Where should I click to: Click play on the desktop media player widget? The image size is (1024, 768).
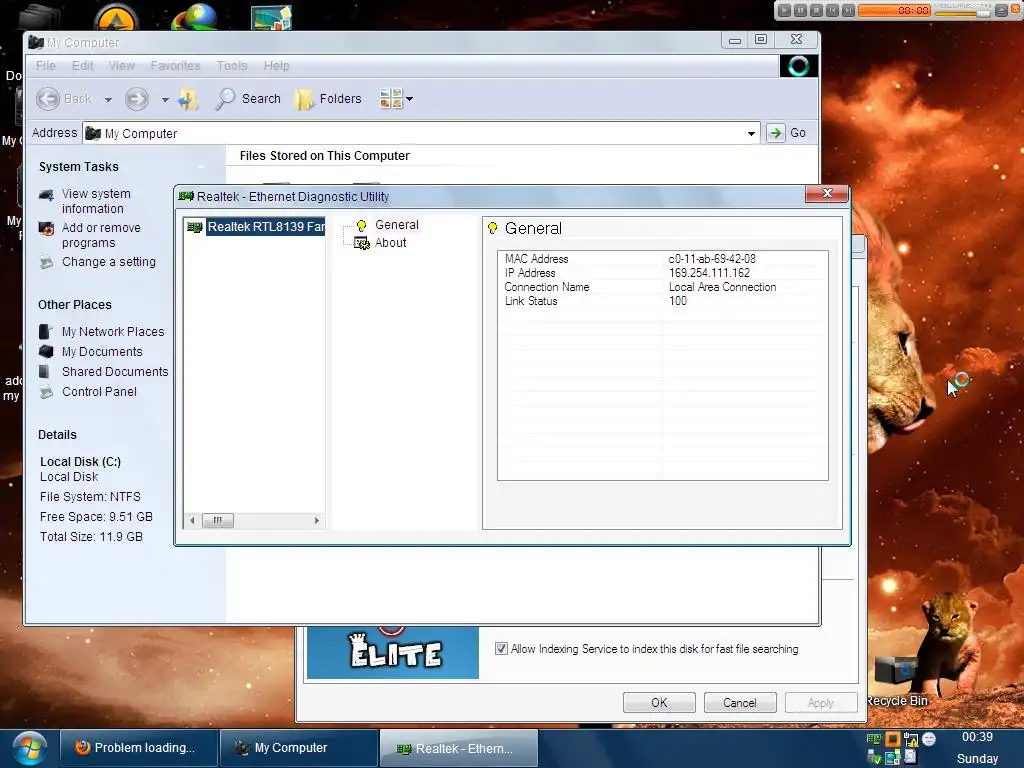click(x=784, y=10)
